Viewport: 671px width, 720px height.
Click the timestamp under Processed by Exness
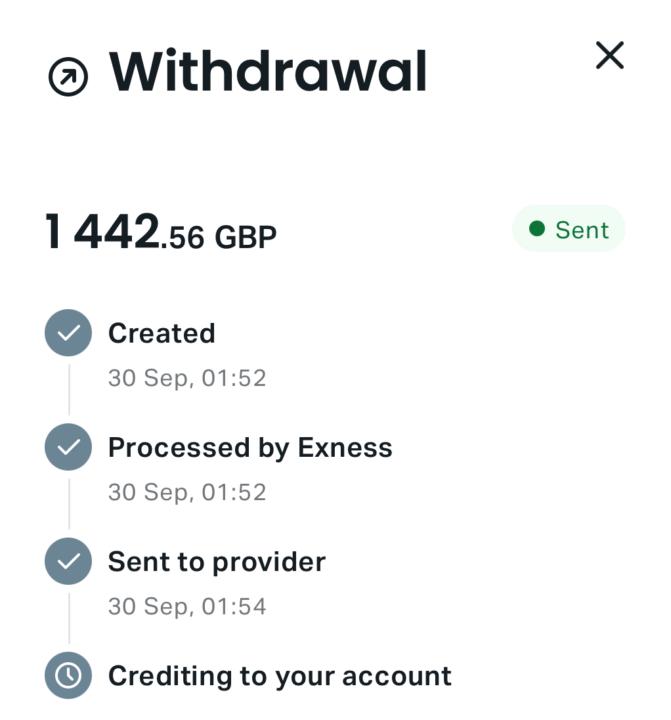point(187,493)
